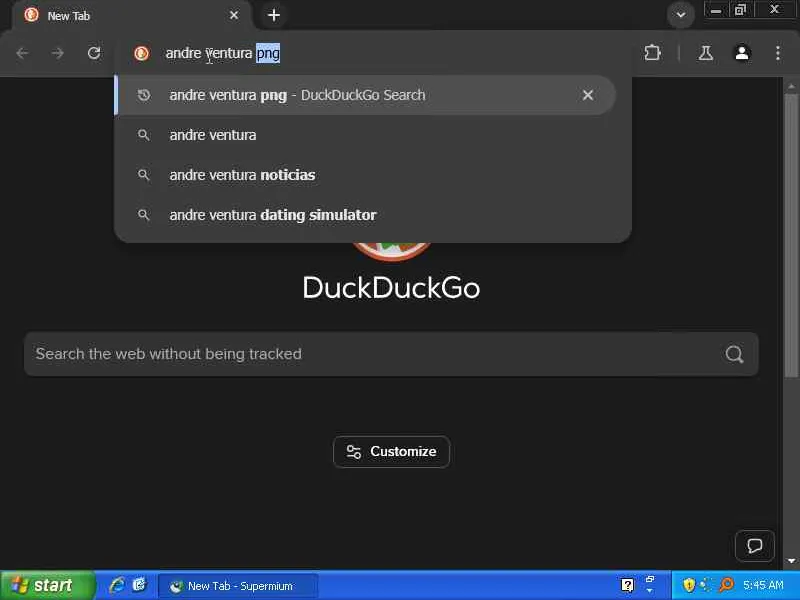
Task: Click the language bar restore icon
Action: 650,579
